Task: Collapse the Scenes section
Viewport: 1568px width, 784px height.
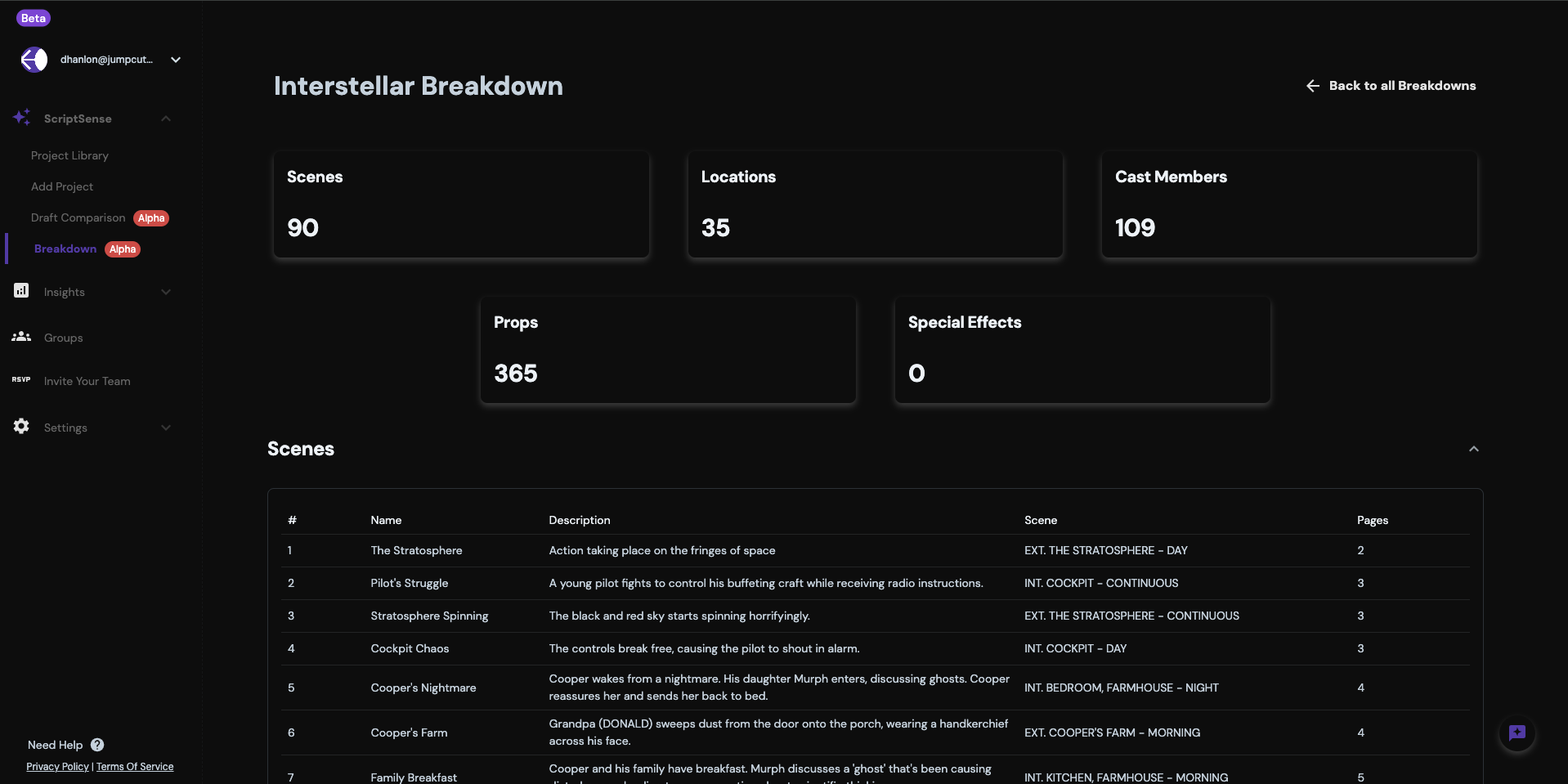Action: pyautogui.click(x=1474, y=449)
